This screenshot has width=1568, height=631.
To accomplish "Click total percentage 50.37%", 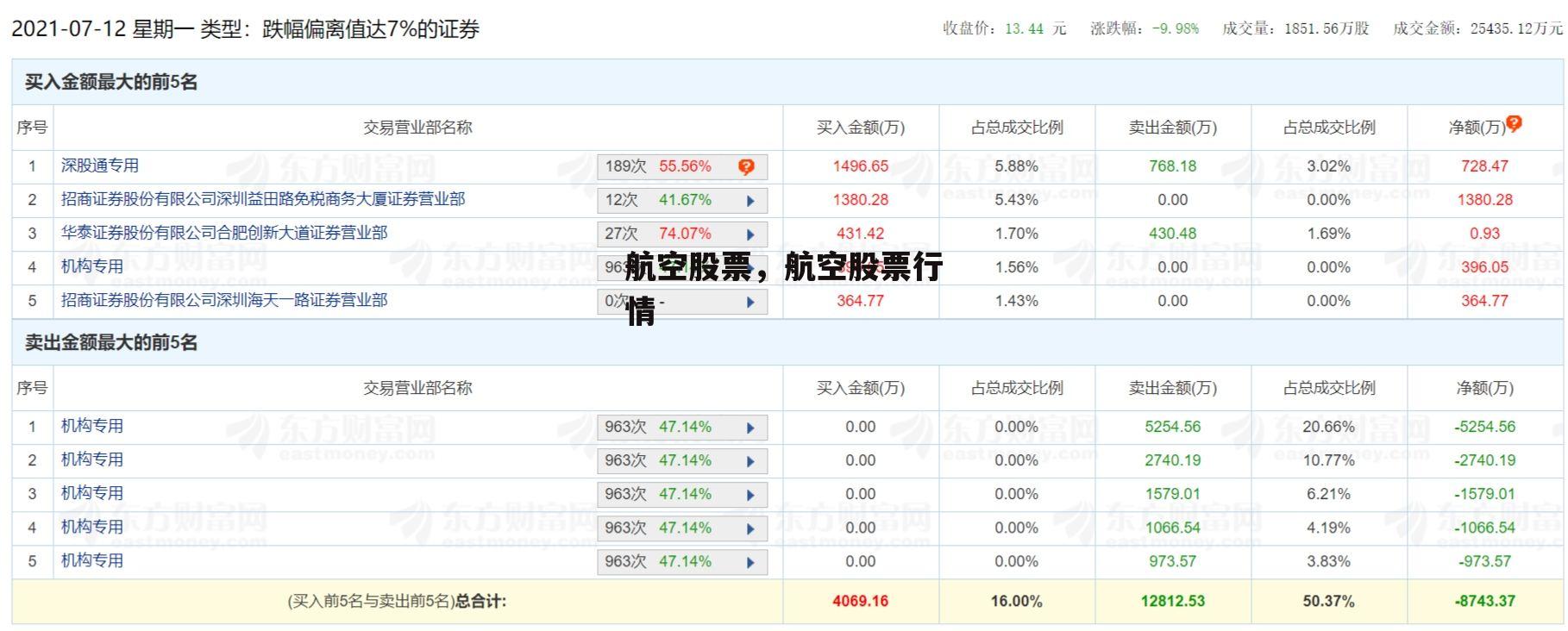I will (1329, 601).
